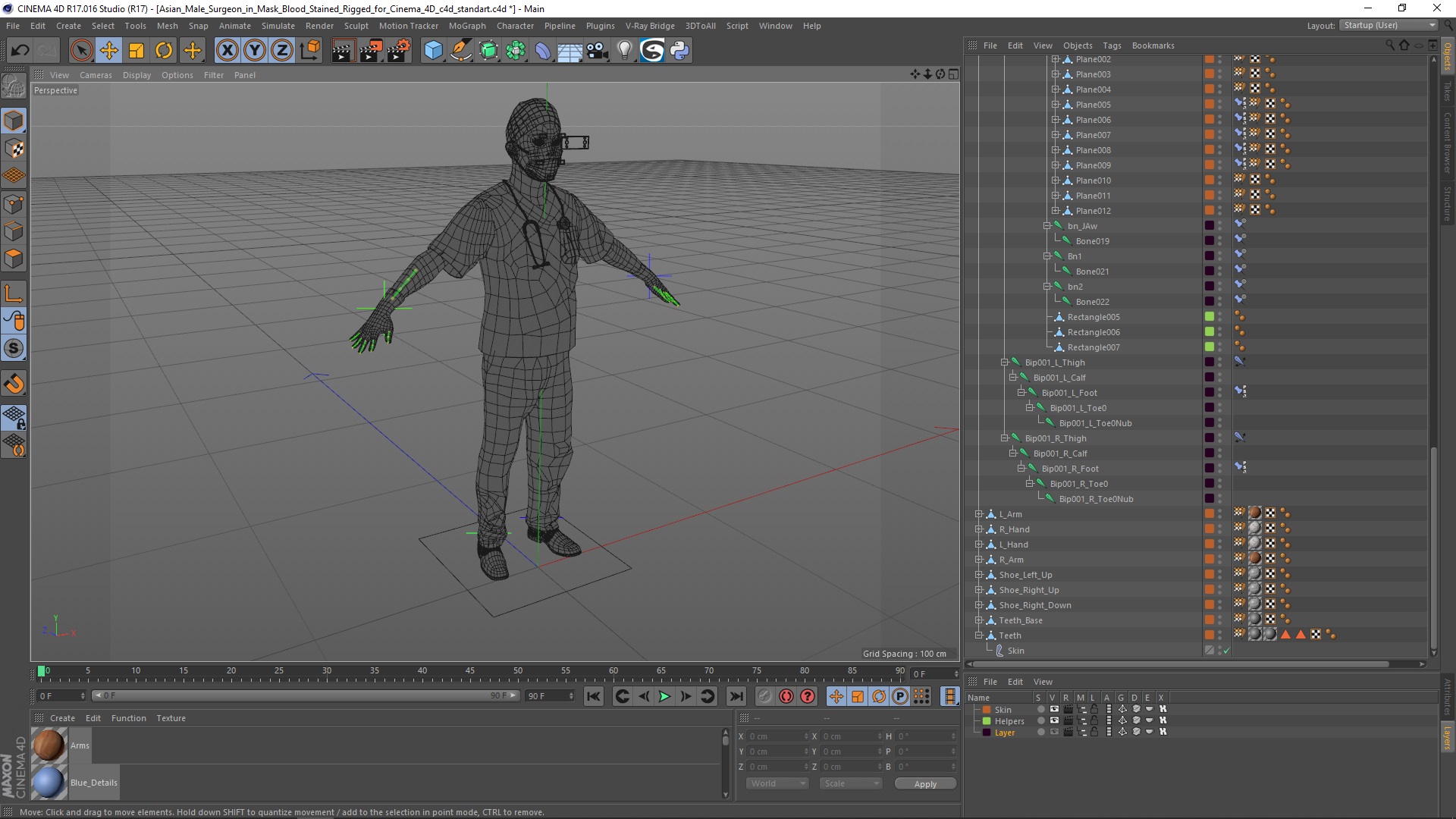Viewport: 1456px width, 819px height.
Task: Open material manager Texture menu
Action: [171, 718]
